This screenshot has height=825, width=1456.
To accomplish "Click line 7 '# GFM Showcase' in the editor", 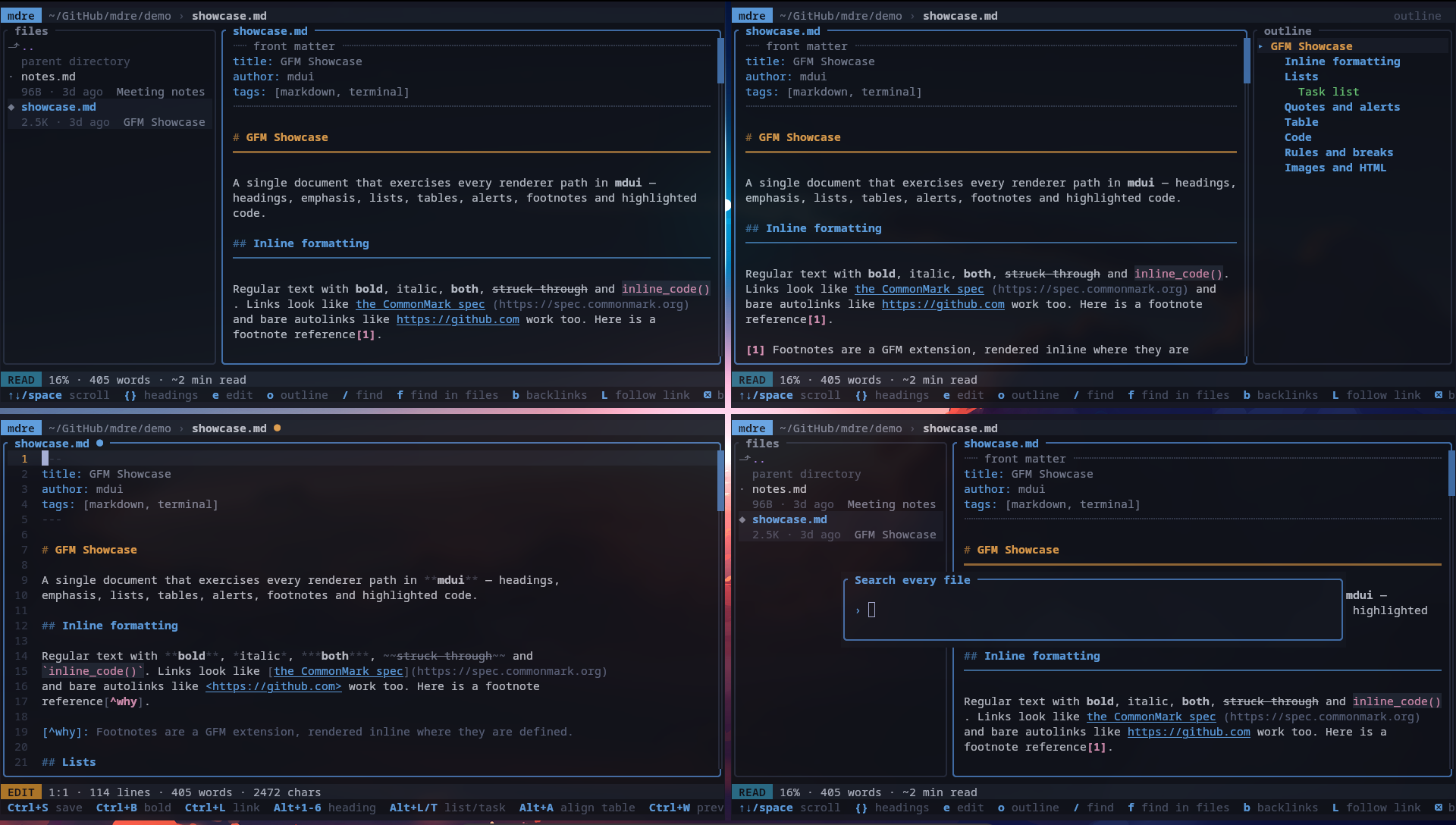I will click(89, 550).
